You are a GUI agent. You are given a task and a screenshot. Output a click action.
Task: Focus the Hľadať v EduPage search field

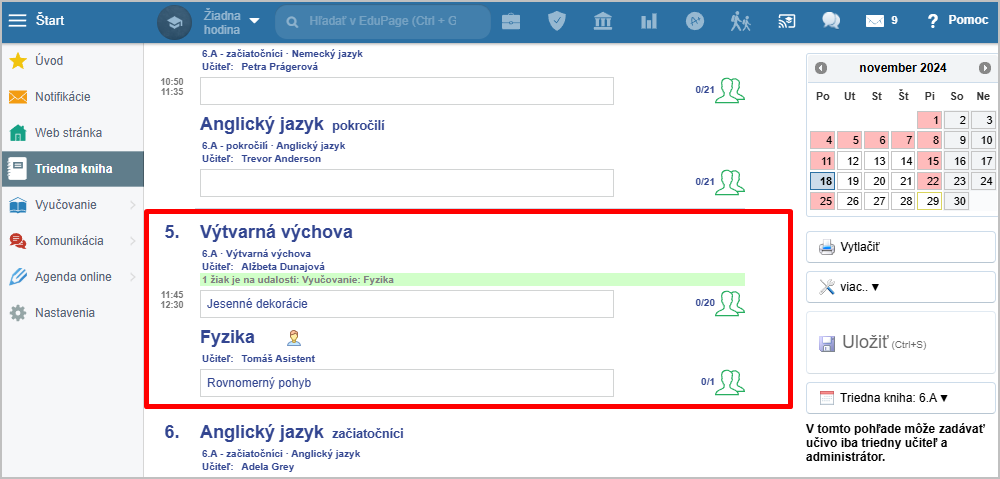[383, 21]
